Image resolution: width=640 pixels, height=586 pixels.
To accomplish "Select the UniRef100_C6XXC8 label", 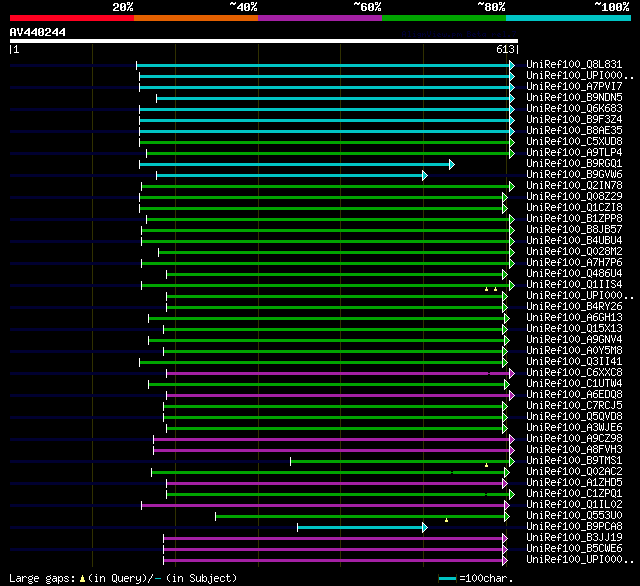I will click(574, 373).
